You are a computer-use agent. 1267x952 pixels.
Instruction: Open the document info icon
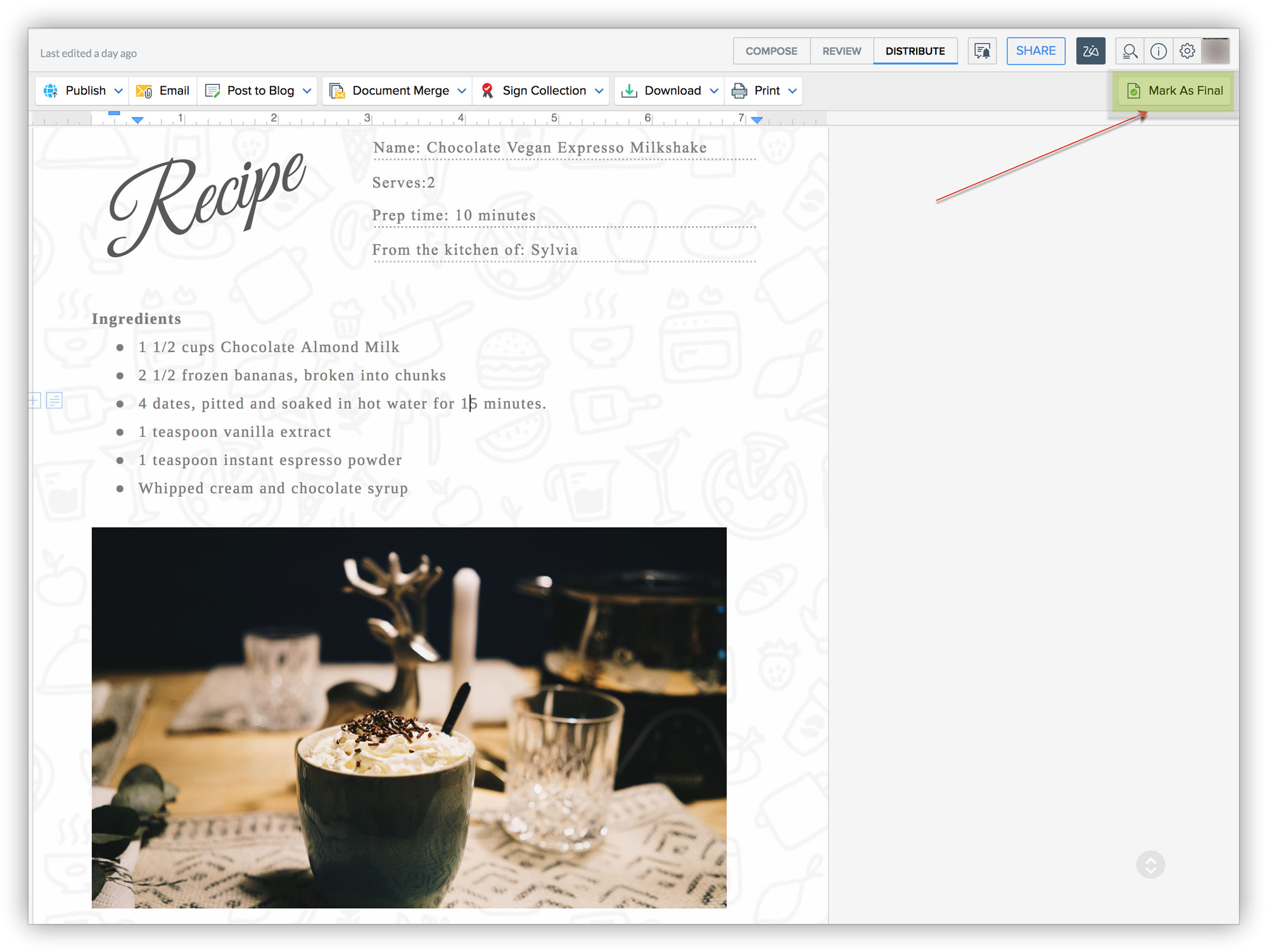pyautogui.click(x=1158, y=51)
